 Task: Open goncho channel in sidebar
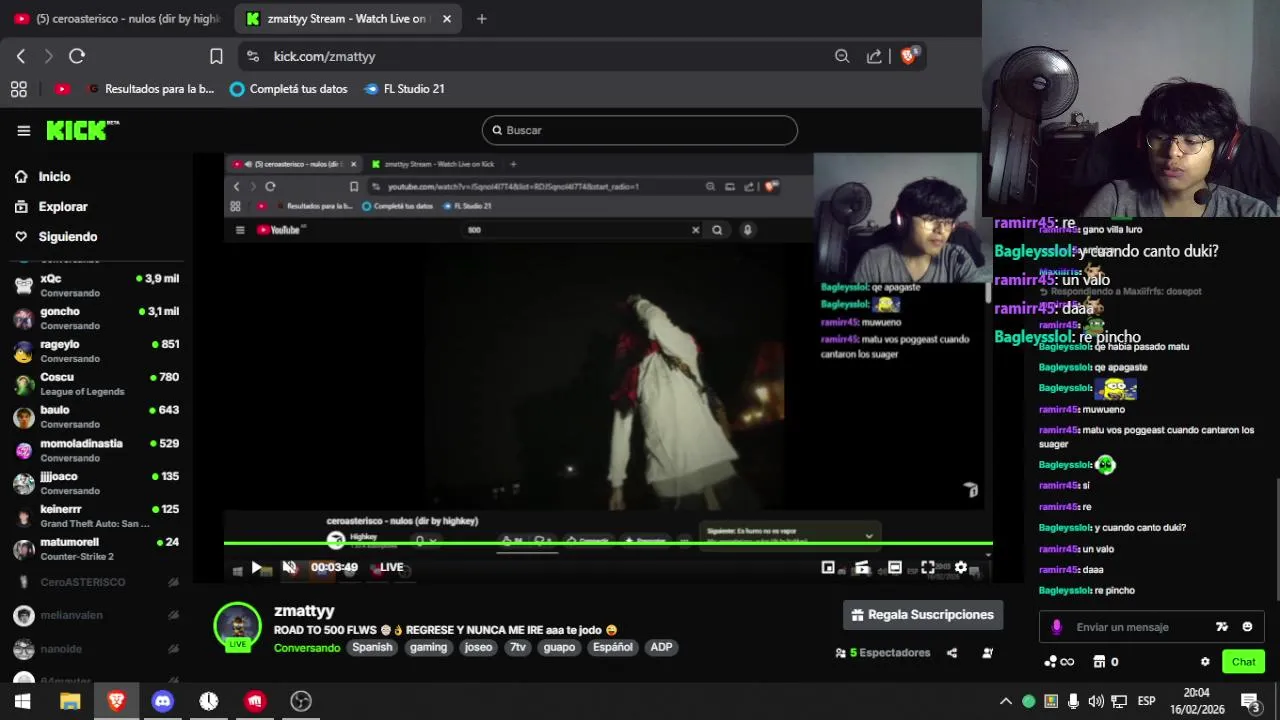96,318
